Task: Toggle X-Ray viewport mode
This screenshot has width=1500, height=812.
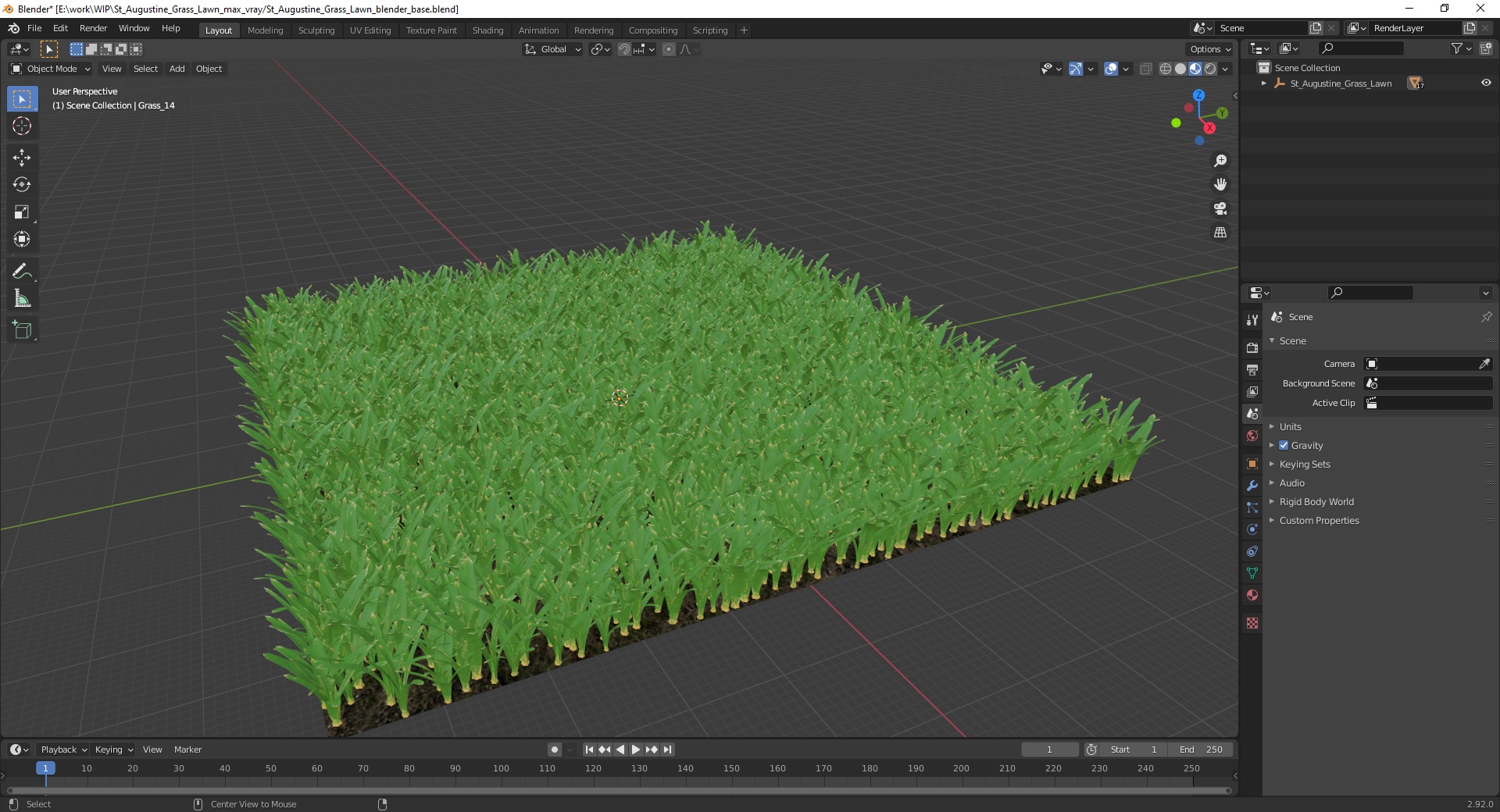Action: pos(1146,69)
